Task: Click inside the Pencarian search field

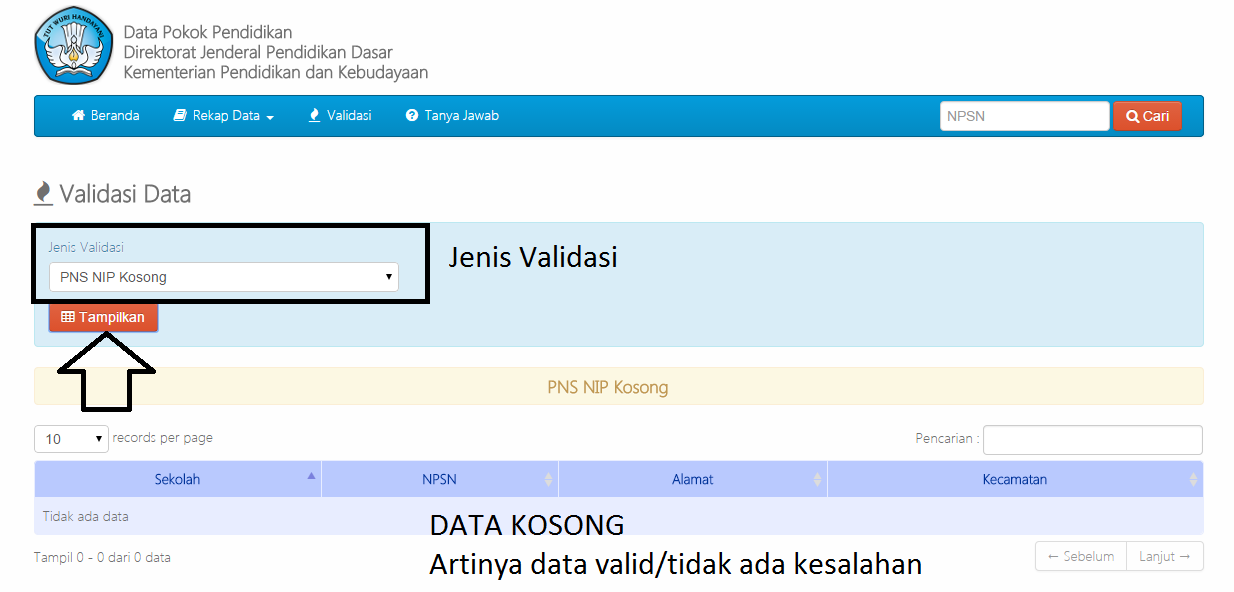Action: point(1092,439)
